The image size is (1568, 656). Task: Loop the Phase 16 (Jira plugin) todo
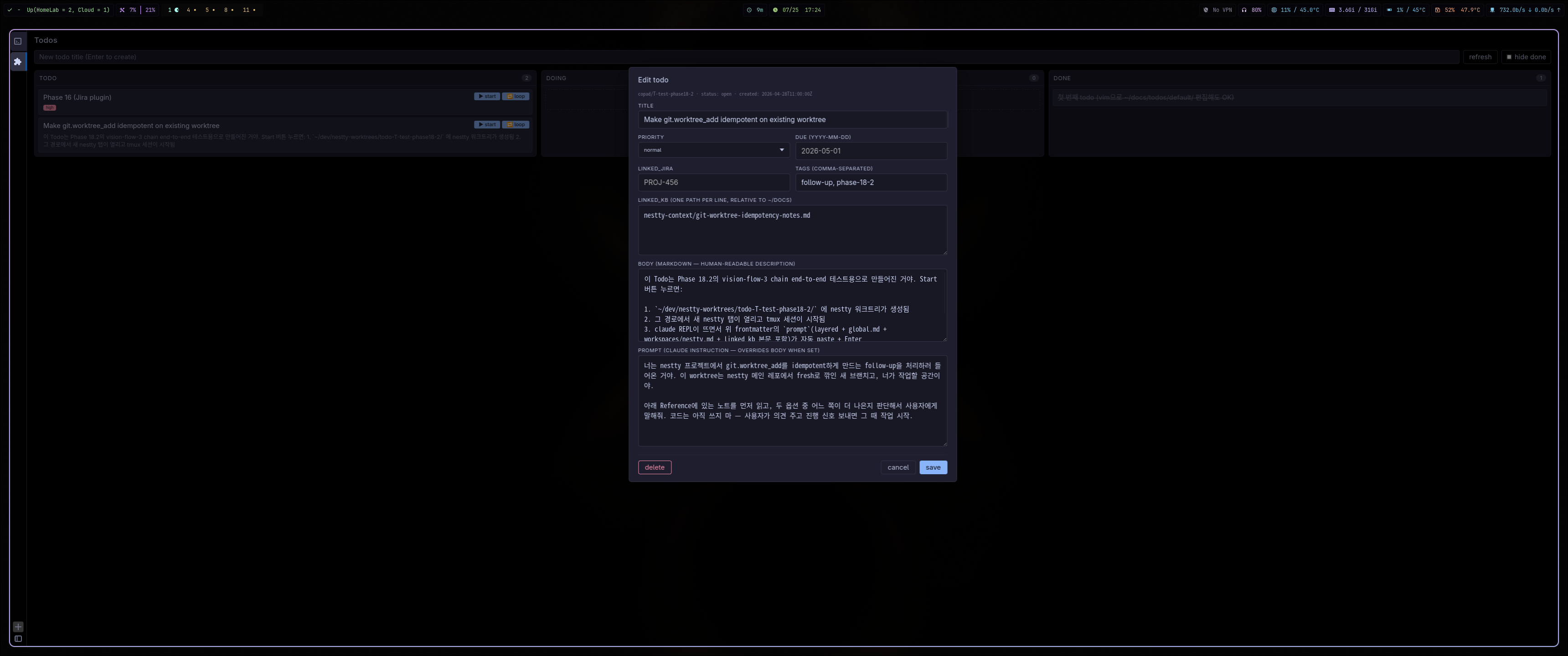516,96
